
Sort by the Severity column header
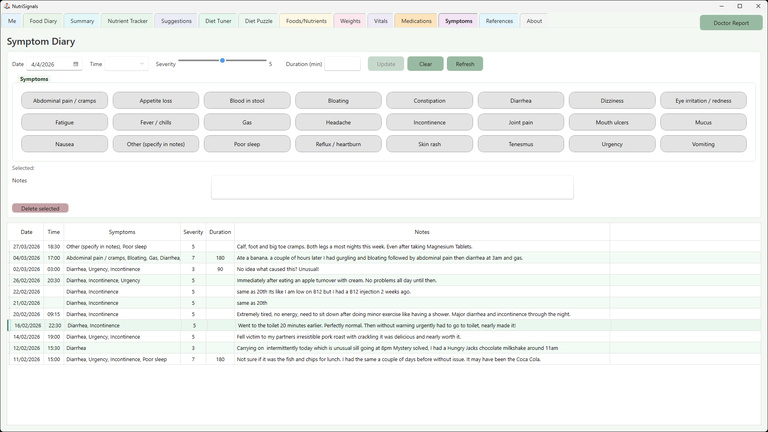pos(193,232)
